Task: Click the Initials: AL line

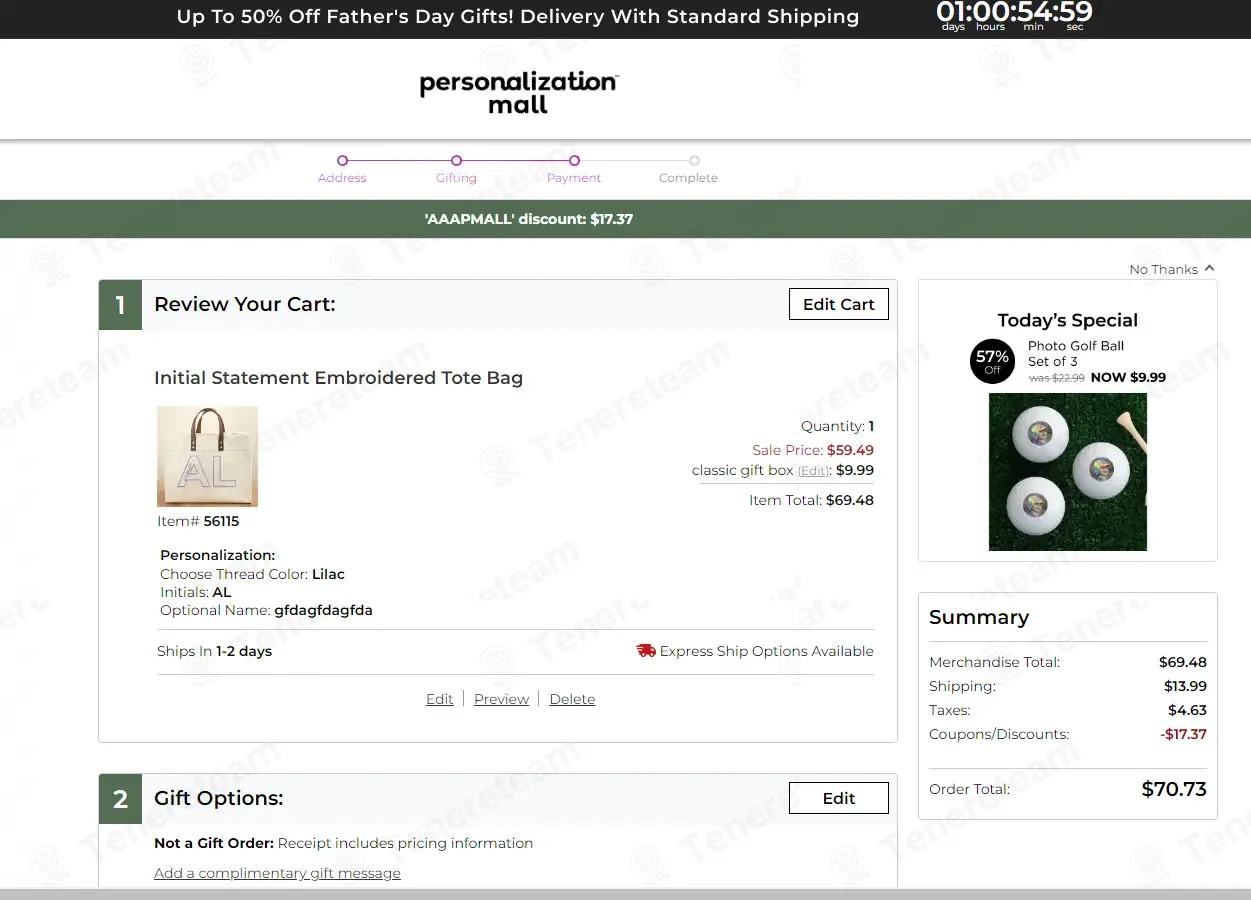Action: pos(196,592)
